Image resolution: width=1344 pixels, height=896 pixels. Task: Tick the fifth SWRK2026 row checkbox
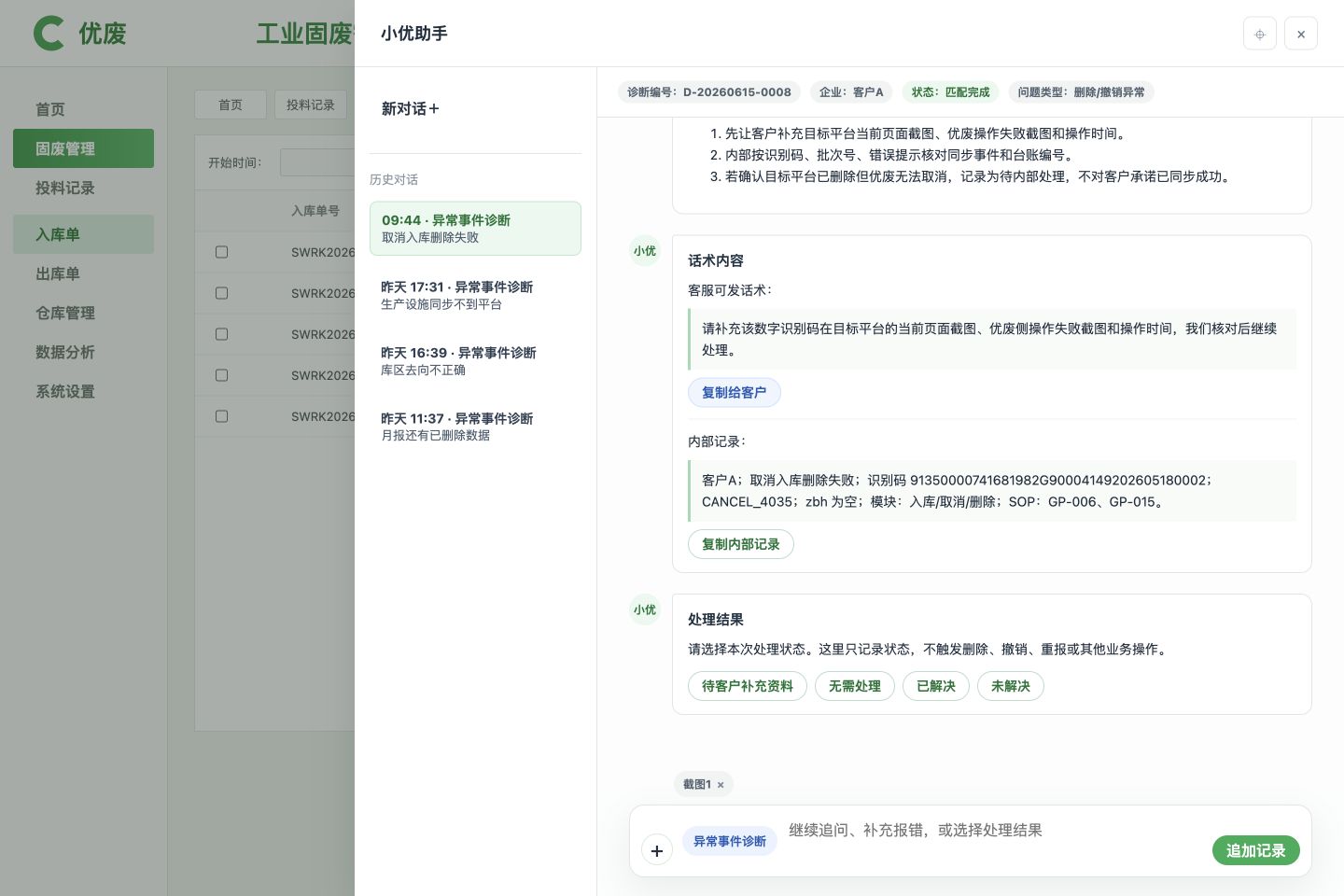coord(221,416)
